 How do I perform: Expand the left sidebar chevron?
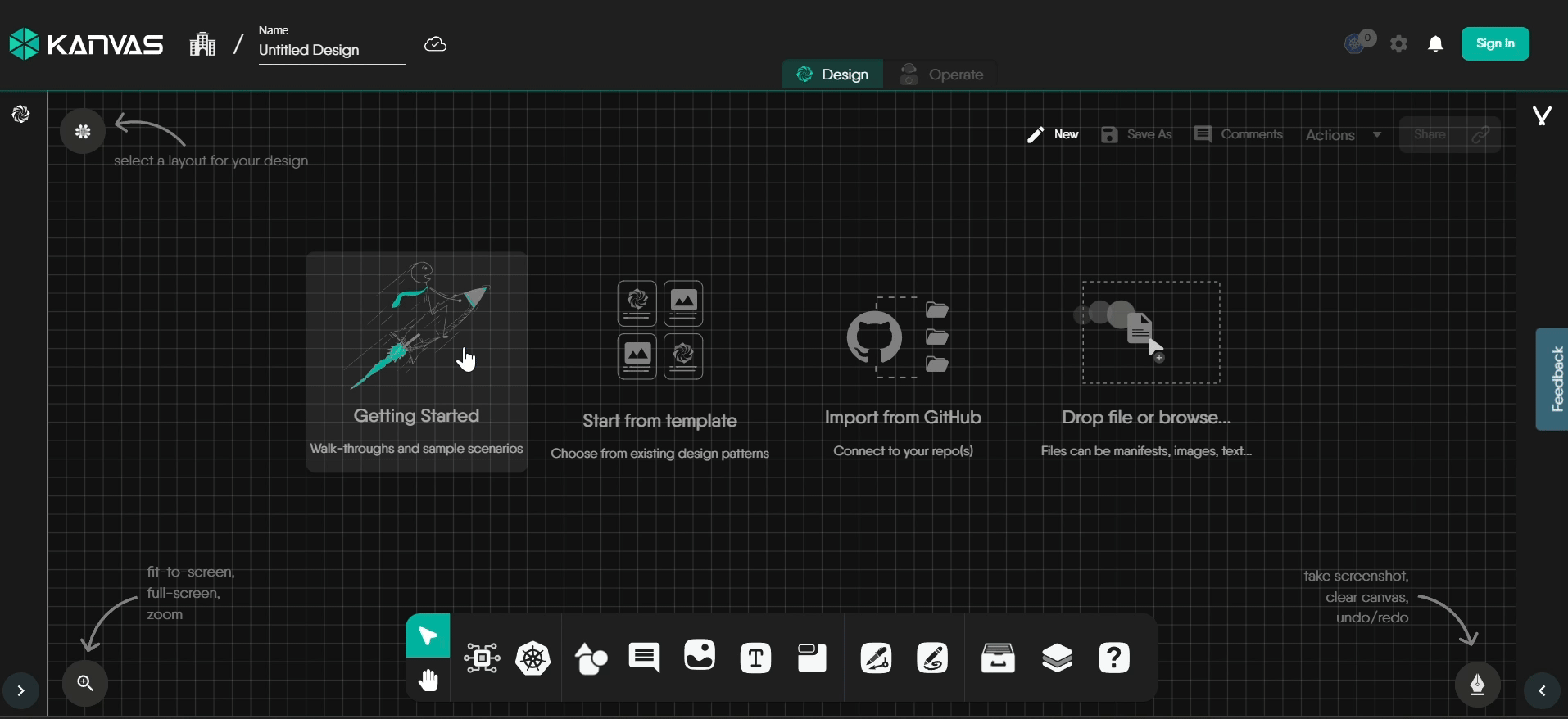21,690
